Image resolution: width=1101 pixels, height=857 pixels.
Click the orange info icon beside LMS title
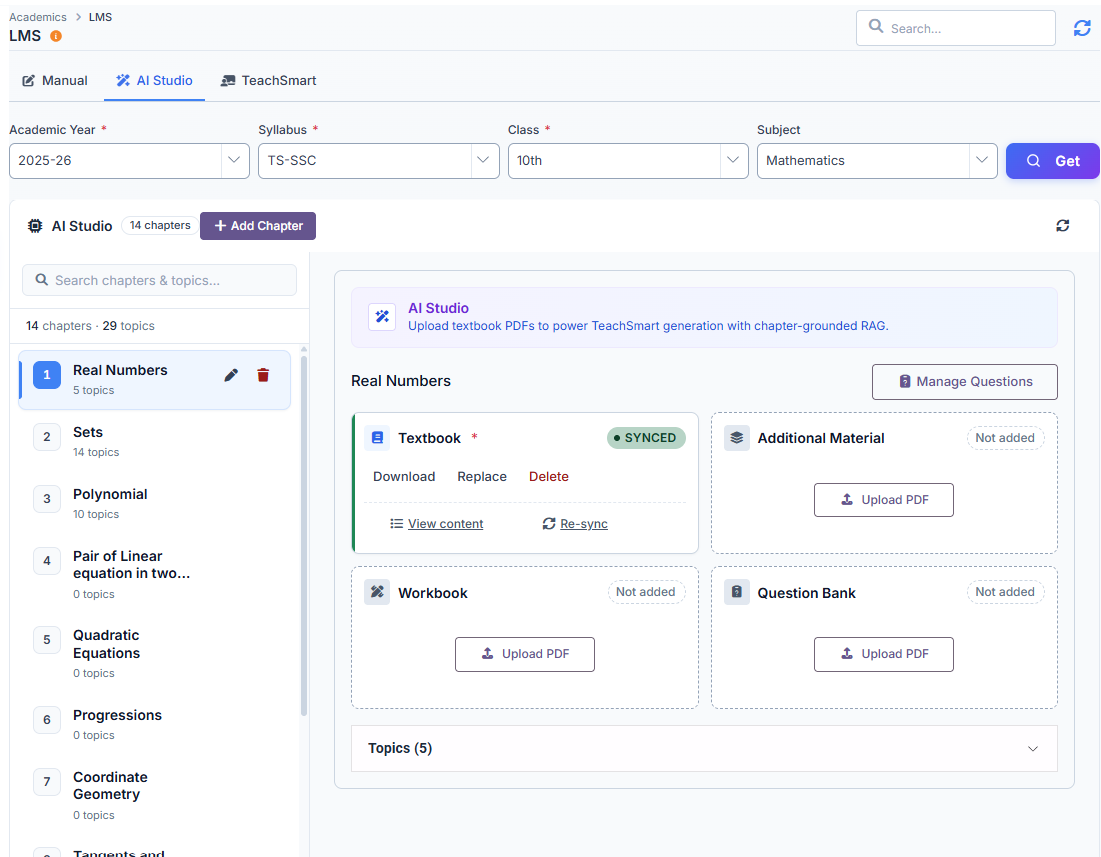pyautogui.click(x=56, y=36)
